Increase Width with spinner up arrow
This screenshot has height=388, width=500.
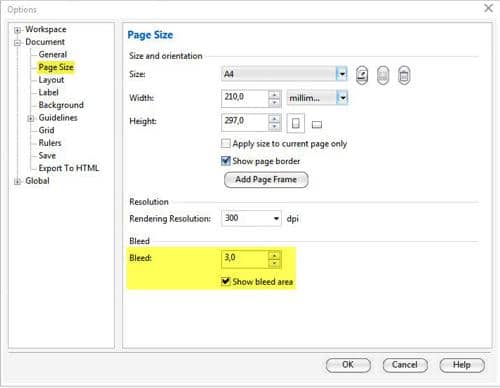coord(274,95)
